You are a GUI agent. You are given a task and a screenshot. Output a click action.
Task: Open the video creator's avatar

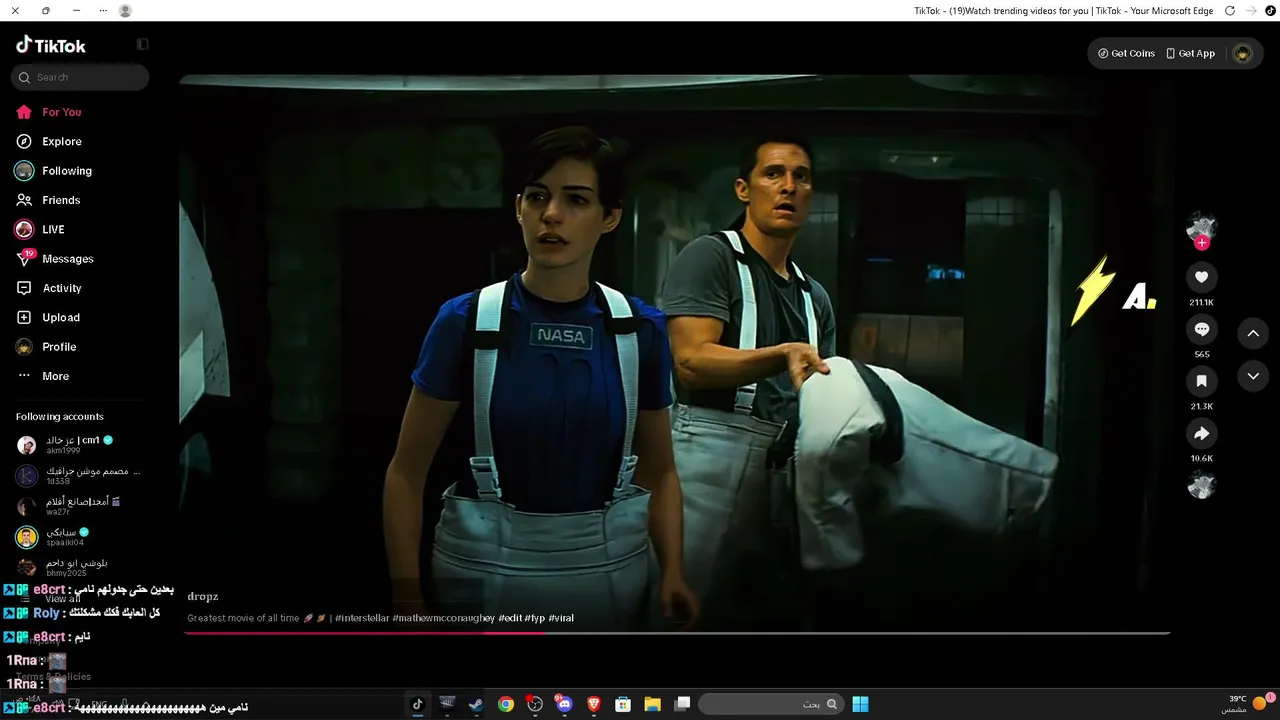click(x=1201, y=227)
